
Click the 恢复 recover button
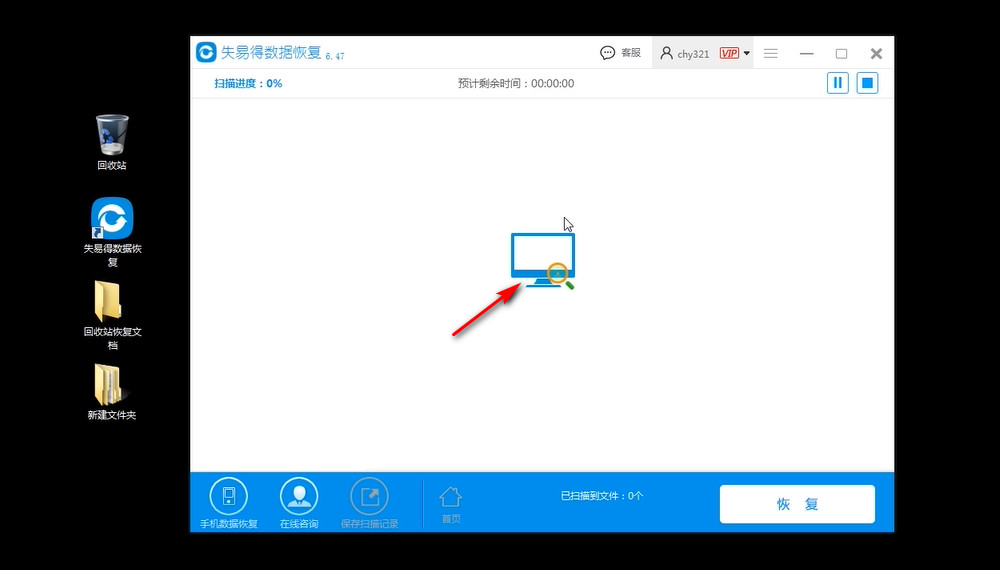pyautogui.click(x=797, y=504)
